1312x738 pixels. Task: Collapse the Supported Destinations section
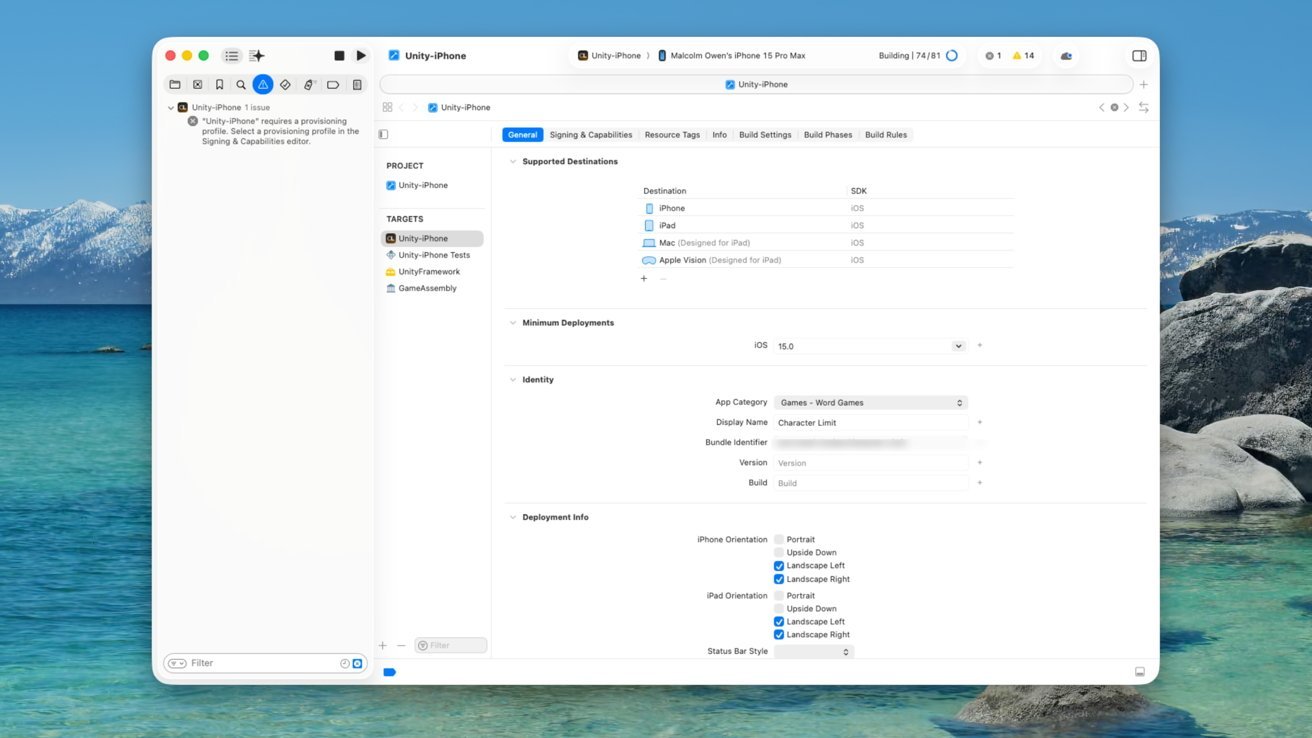point(513,162)
